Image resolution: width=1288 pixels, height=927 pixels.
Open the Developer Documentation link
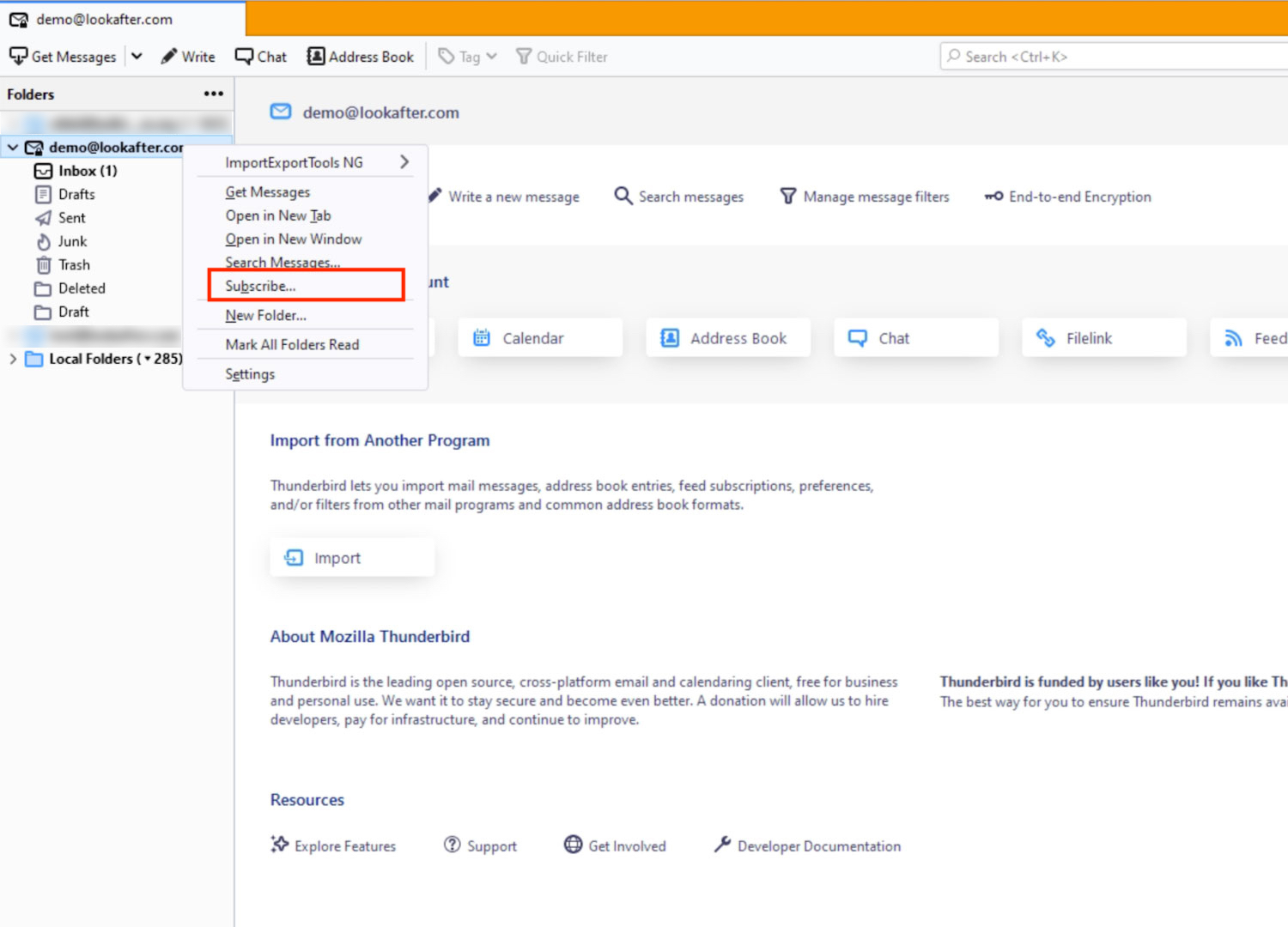pos(818,846)
